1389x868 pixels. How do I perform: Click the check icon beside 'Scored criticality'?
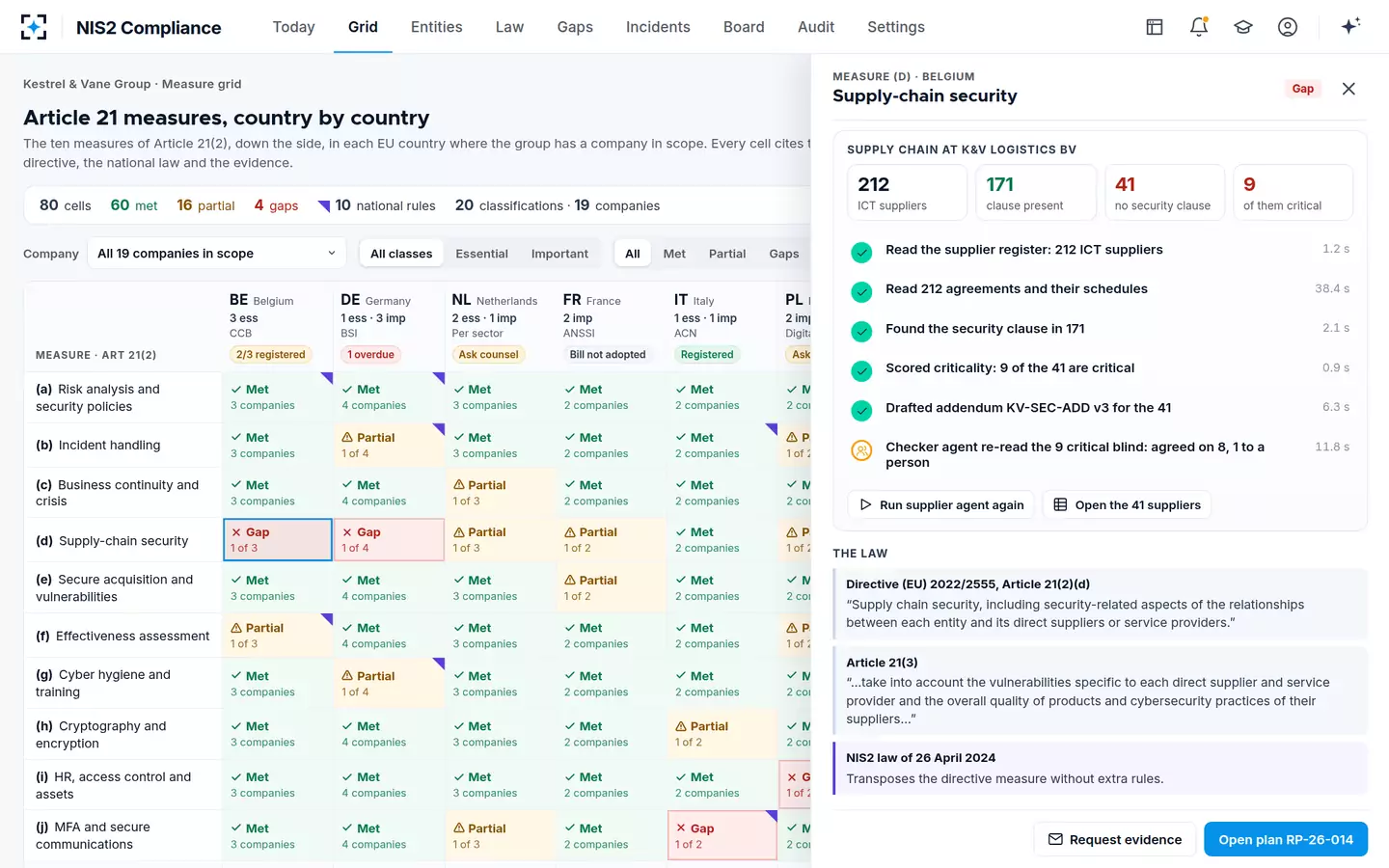(x=862, y=371)
